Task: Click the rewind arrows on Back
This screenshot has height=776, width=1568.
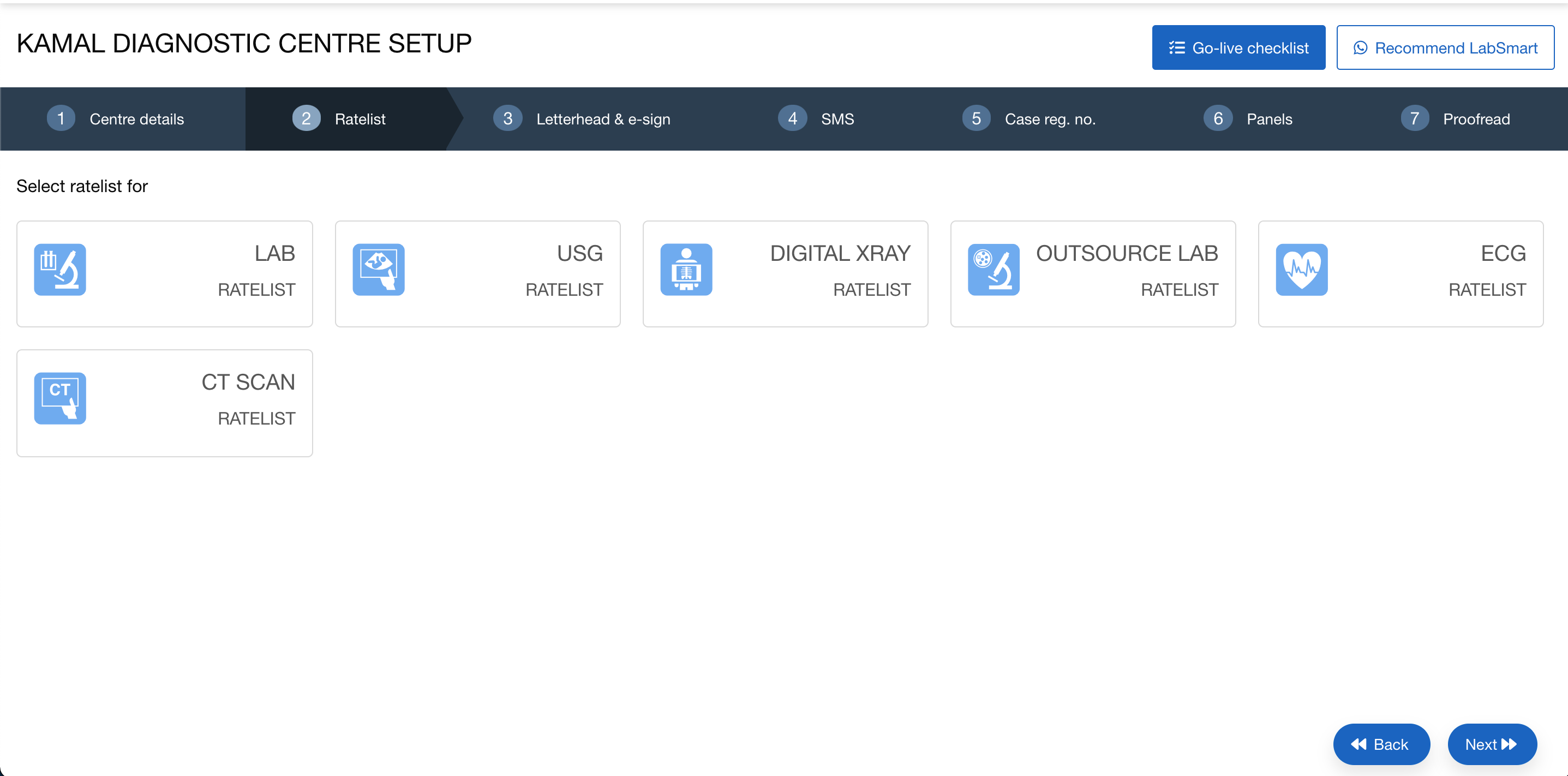Action: (1358, 744)
